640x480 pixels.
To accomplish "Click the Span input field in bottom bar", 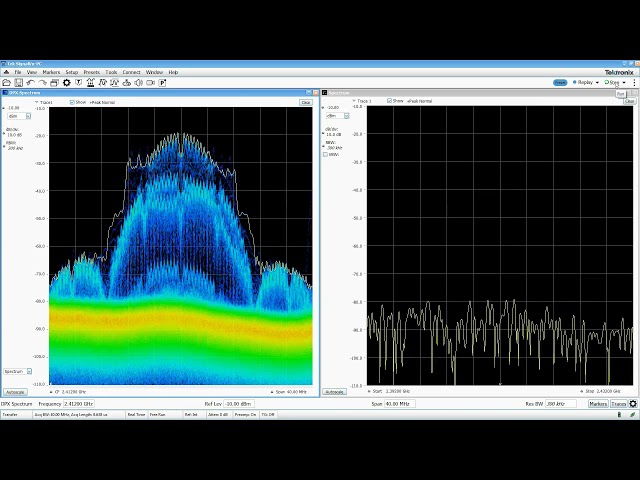I will 400,404.
